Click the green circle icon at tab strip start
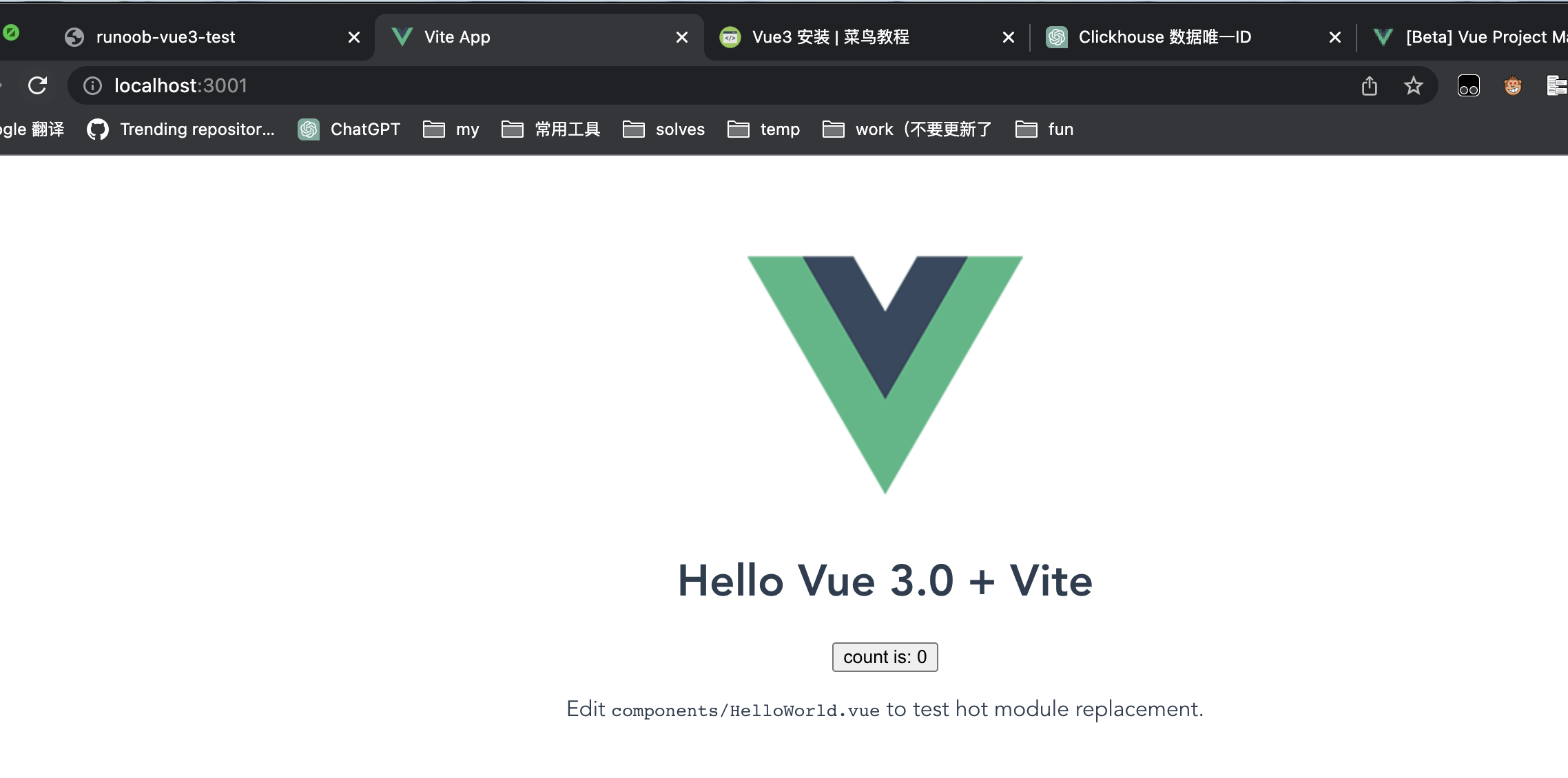 (x=11, y=32)
